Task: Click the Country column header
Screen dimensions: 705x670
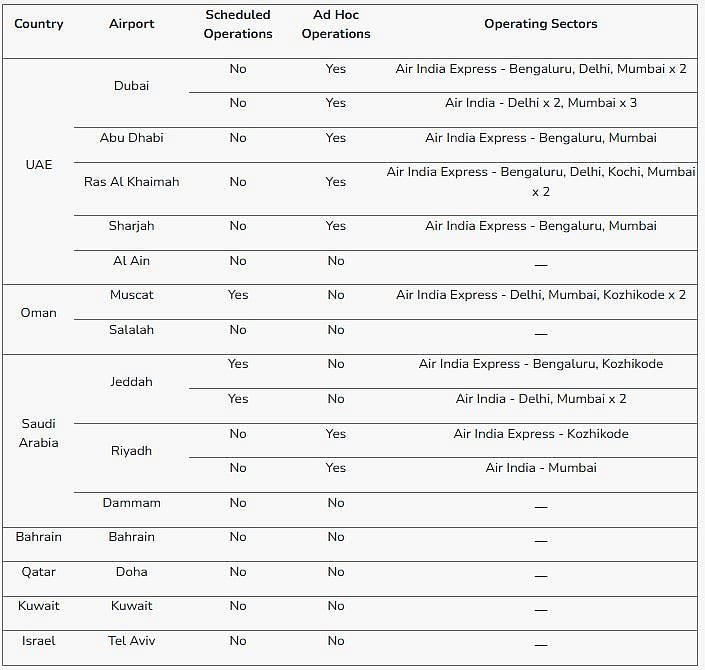Action: tap(38, 24)
